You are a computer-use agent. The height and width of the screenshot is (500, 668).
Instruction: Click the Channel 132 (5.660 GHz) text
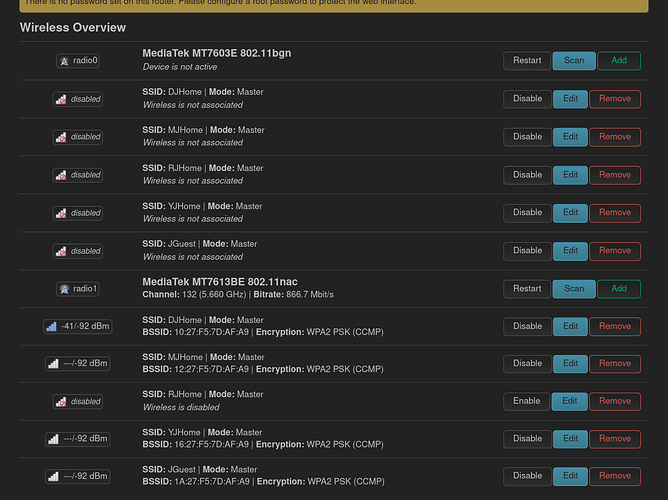[194, 295]
